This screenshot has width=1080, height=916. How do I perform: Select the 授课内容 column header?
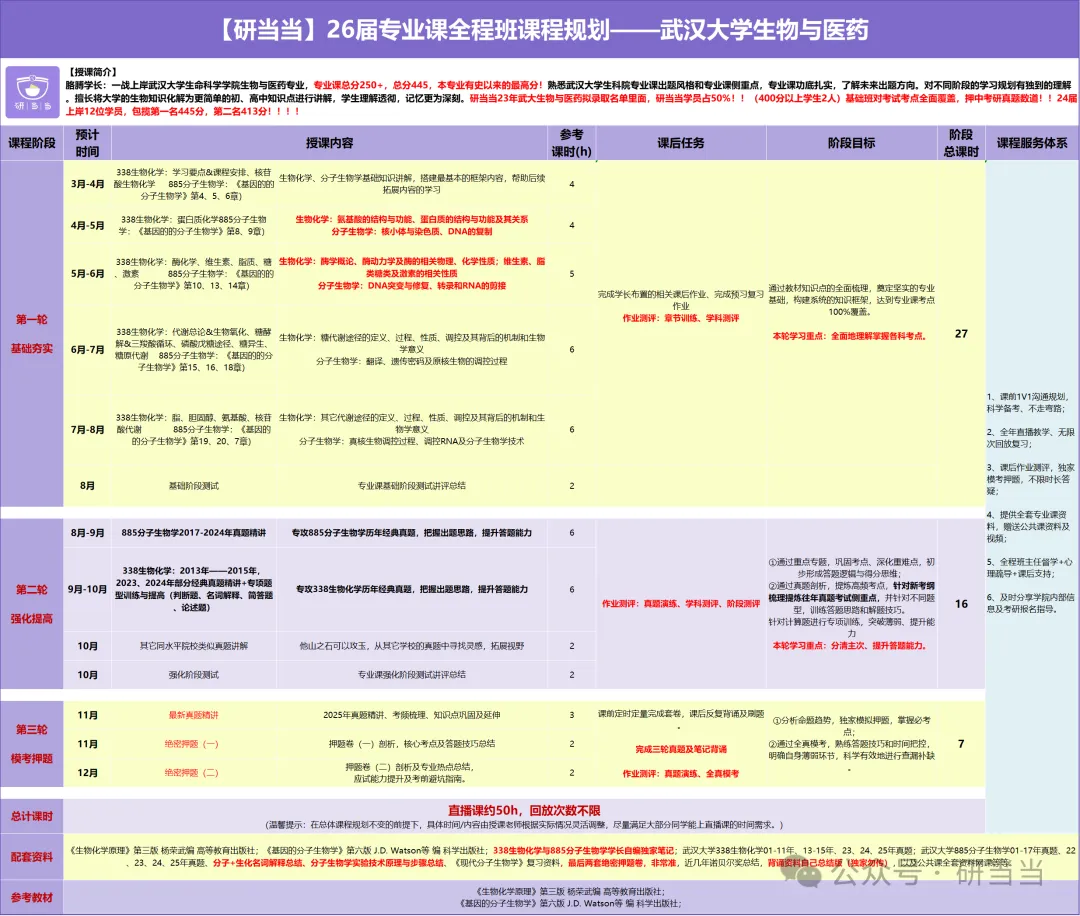(x=329, y=143)
